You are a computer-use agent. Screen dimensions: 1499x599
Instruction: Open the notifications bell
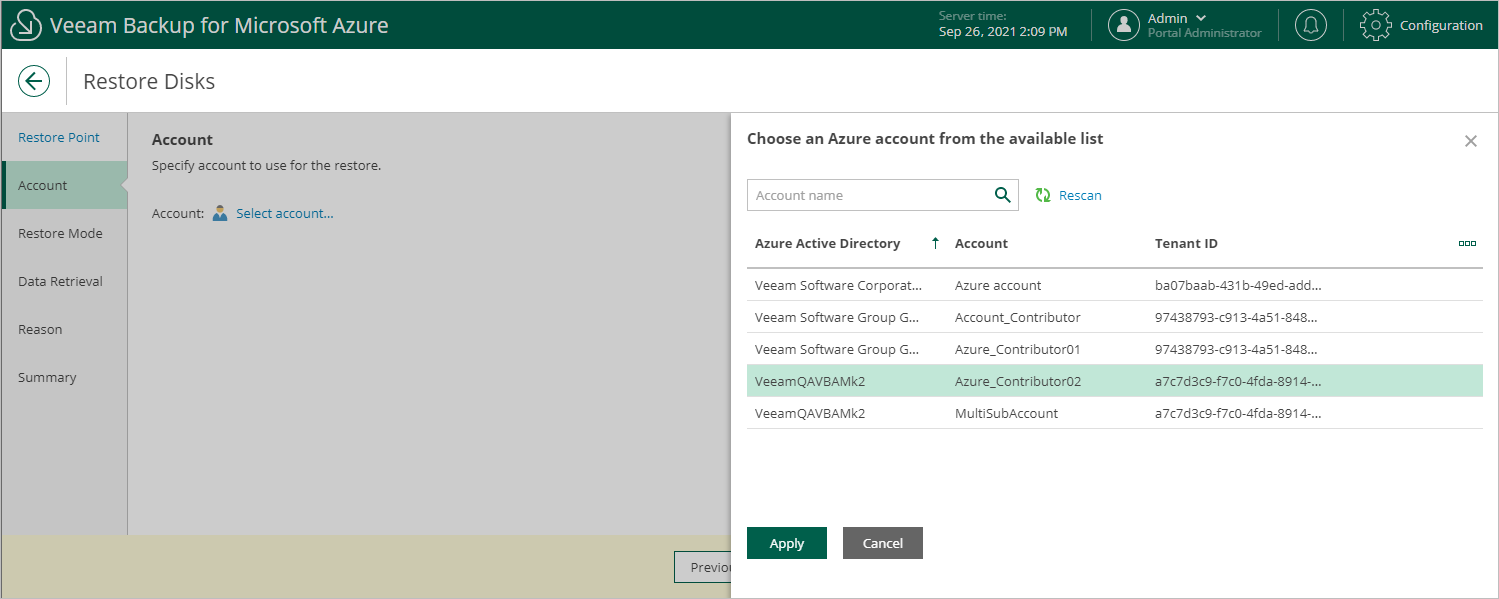click(1311, 25)
